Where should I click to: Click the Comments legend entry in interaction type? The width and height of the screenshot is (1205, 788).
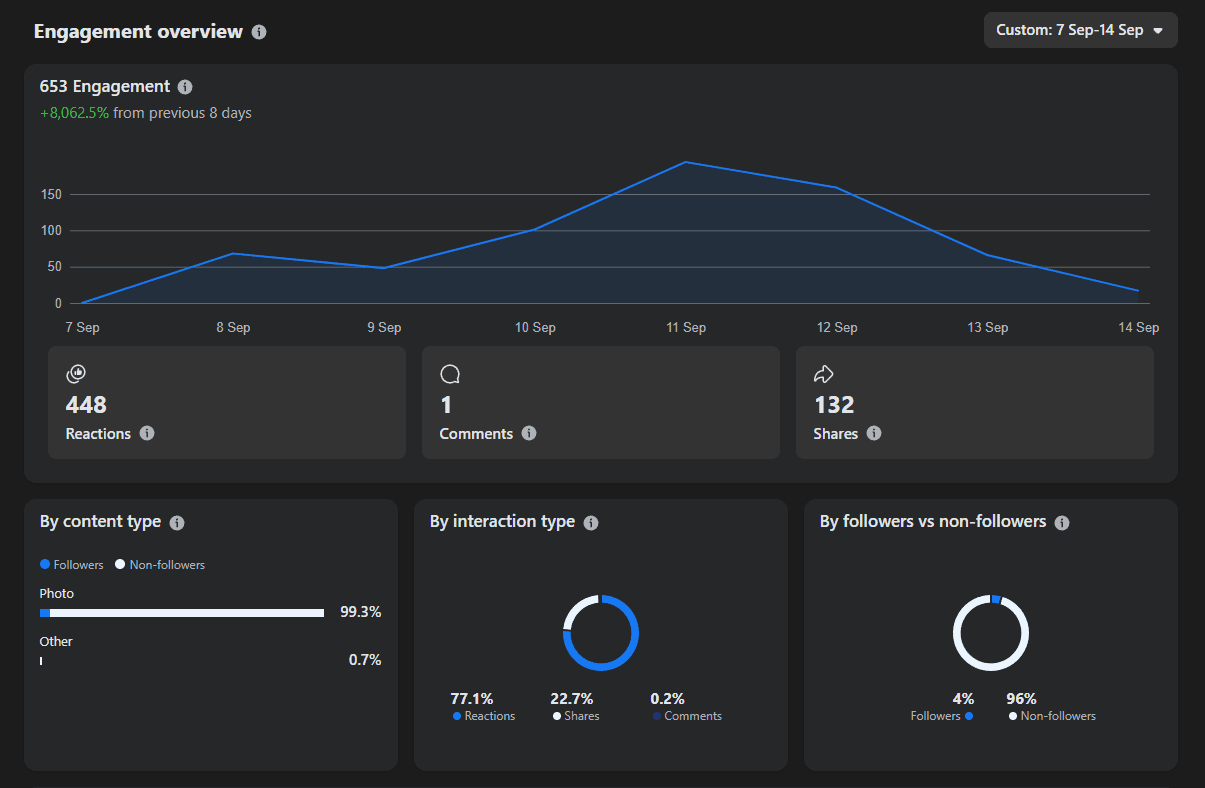[687, 716]
